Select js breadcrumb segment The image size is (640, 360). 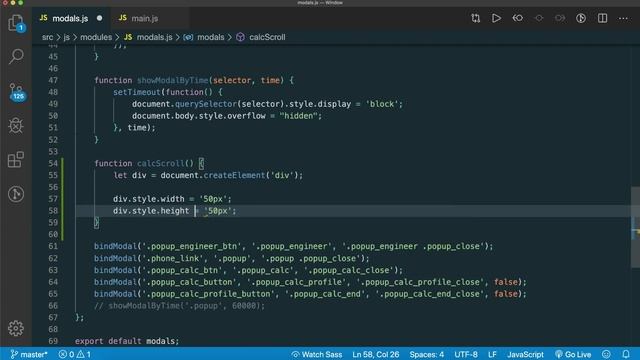pos(67,37)
